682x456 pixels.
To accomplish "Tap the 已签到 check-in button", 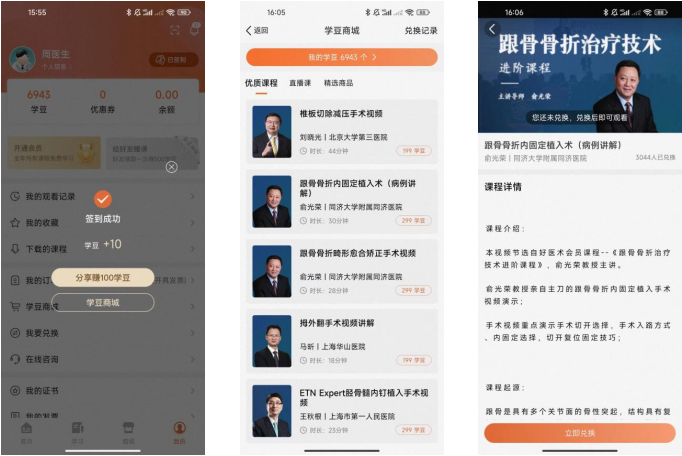I will [x=174, y=60].
